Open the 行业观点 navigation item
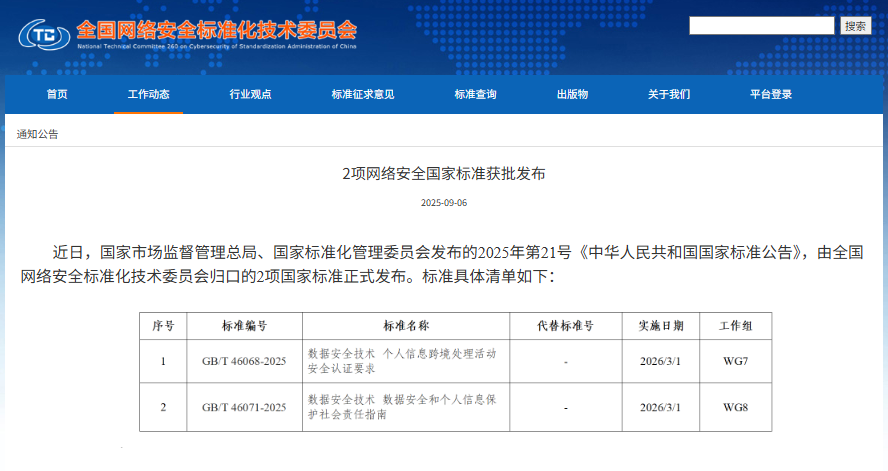 (x=250, y=95)
